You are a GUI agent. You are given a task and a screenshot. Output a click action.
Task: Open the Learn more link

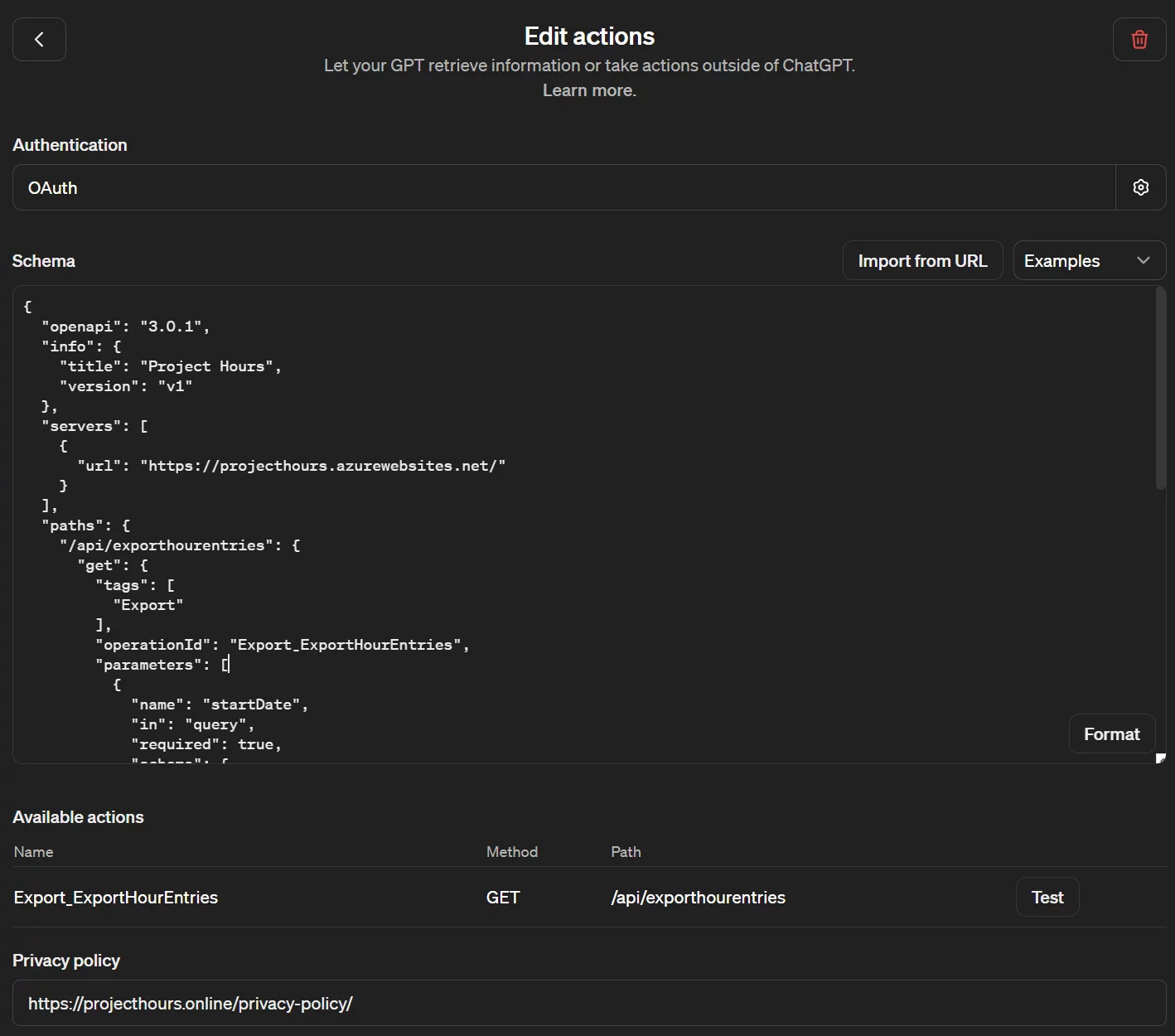pos(589,90)
